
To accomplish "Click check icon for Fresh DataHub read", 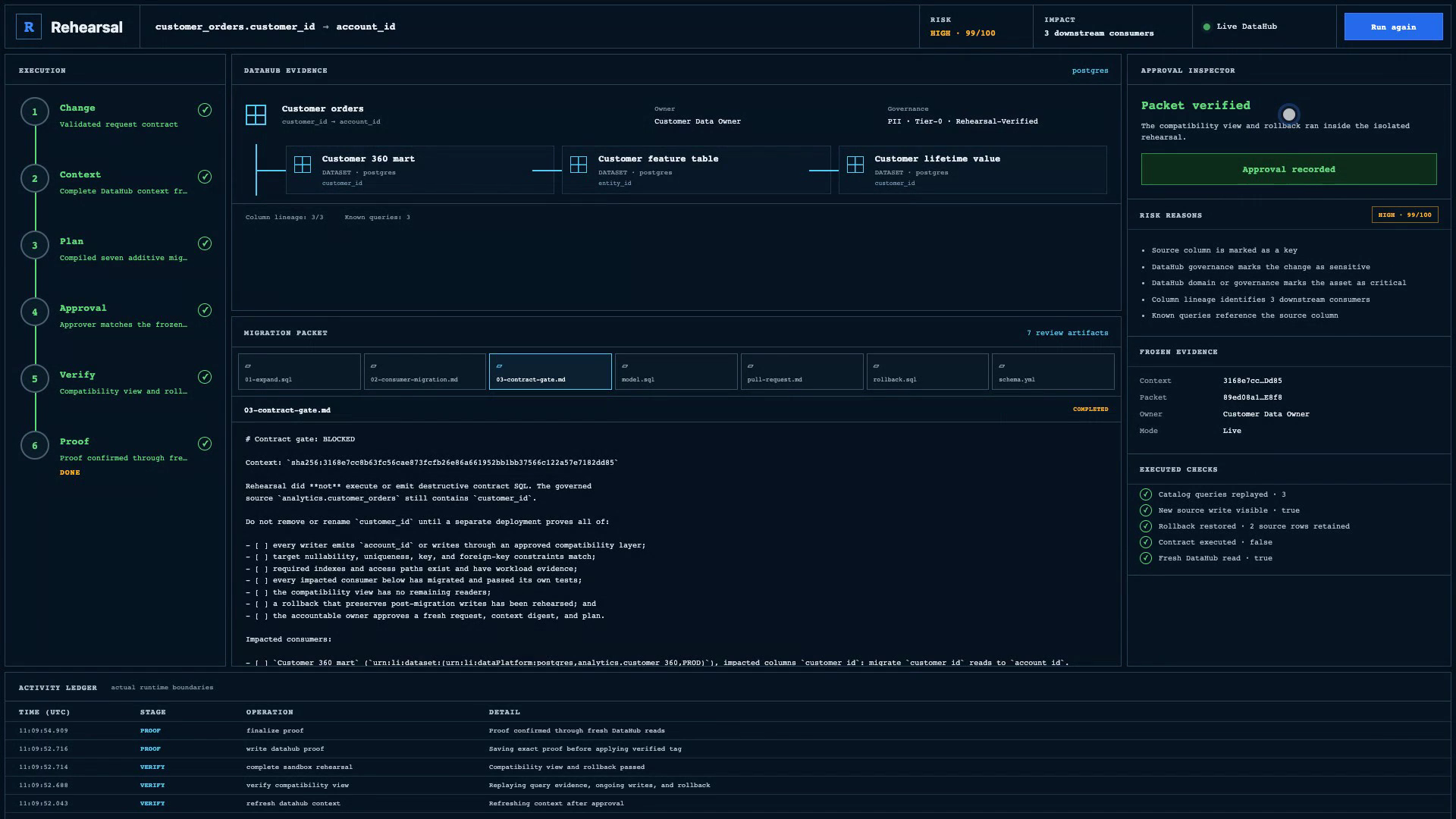I will (1146, 558).
